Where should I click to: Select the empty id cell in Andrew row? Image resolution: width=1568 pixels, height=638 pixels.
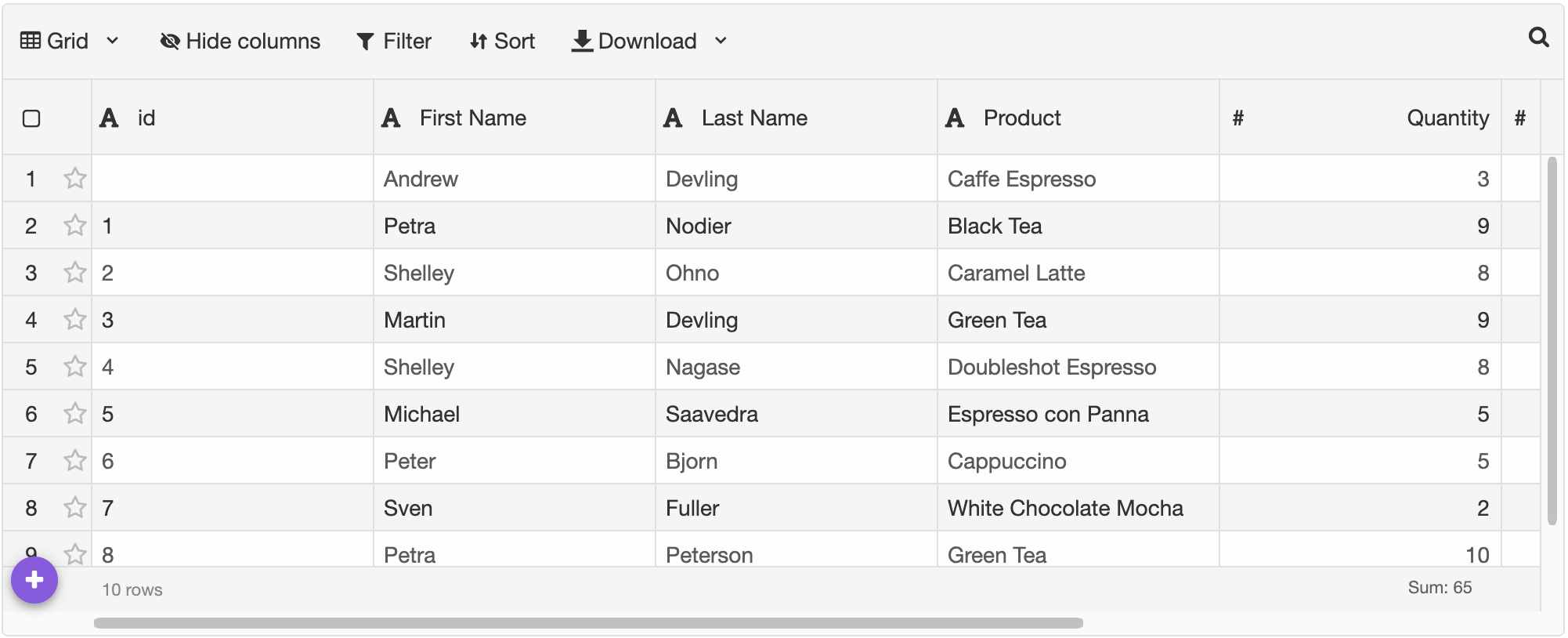[233, 179]
